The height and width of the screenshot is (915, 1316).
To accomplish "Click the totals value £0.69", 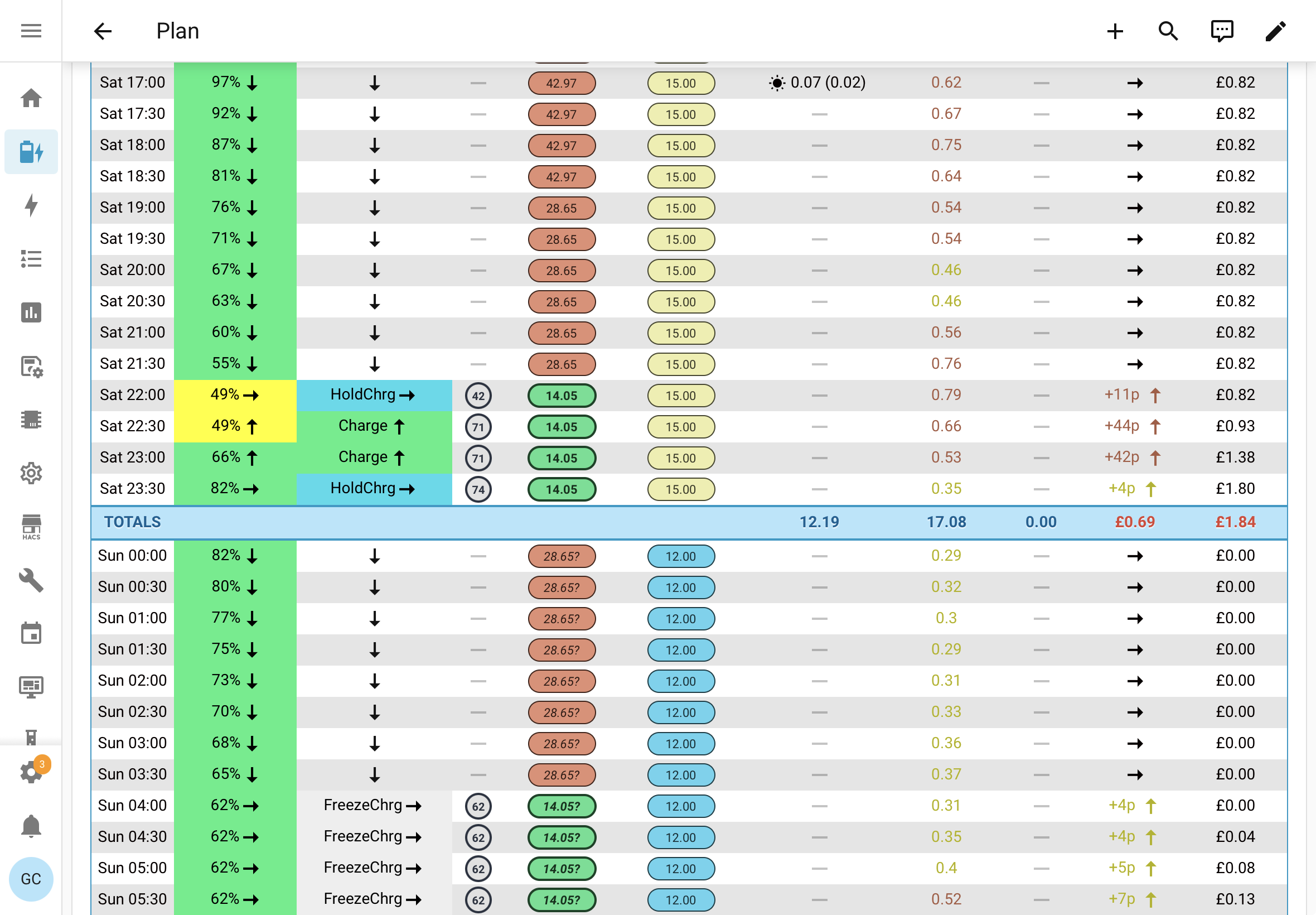I will [x=1135, y=522].
